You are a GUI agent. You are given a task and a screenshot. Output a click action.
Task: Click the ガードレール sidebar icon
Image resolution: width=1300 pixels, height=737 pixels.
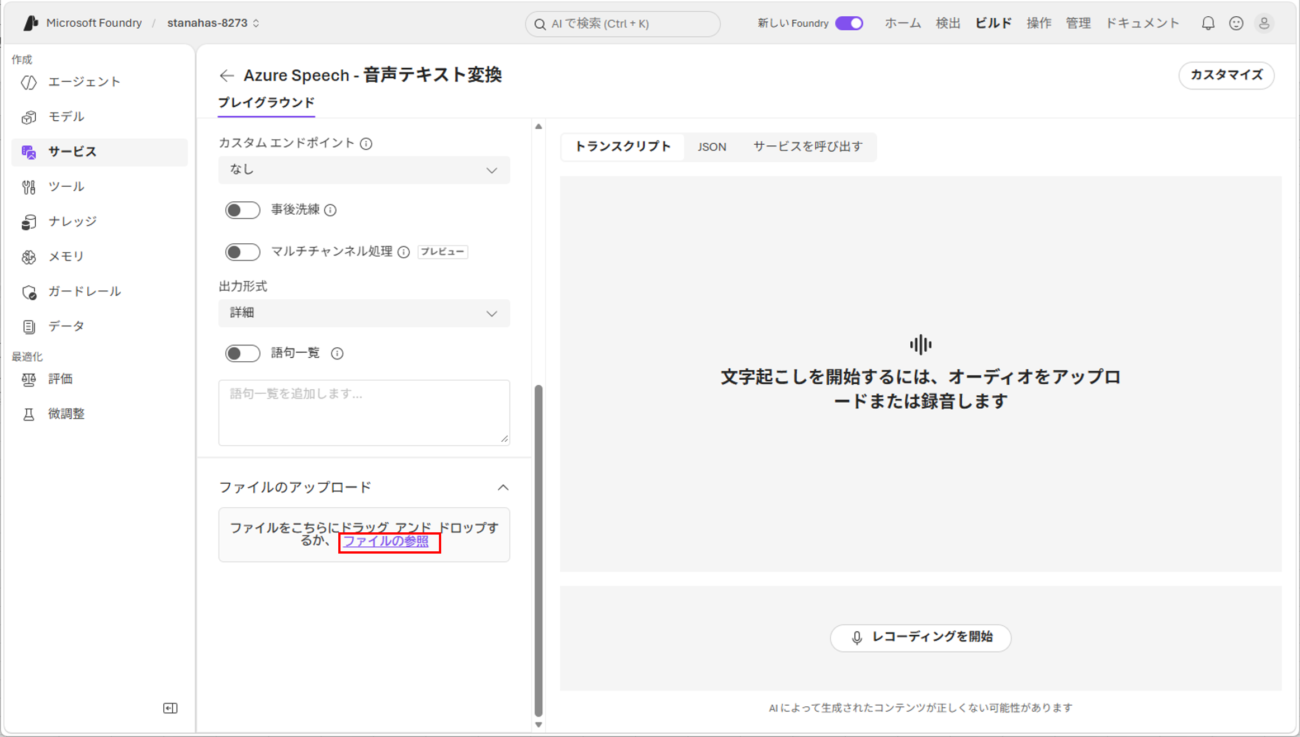click(x=29, y=292)
